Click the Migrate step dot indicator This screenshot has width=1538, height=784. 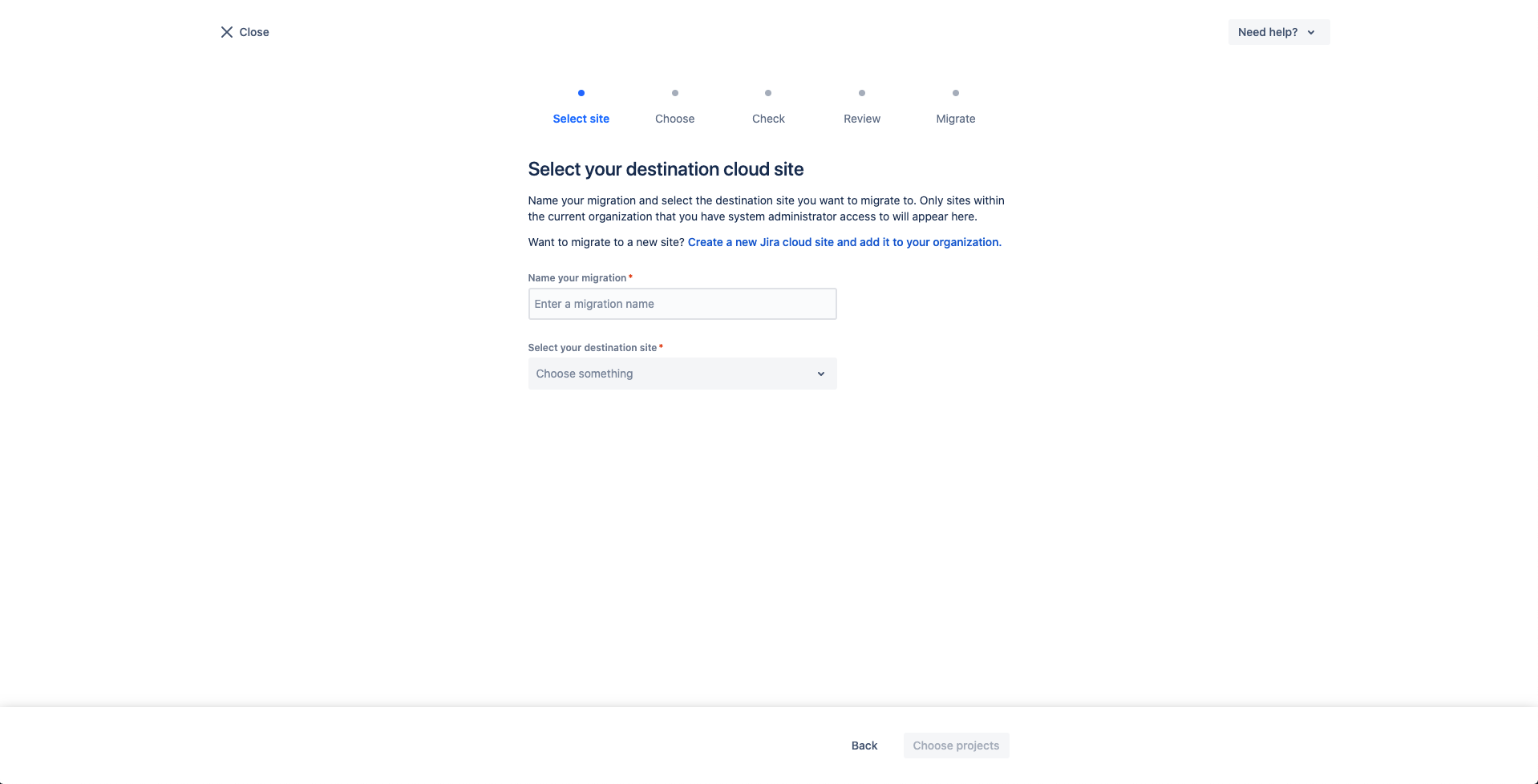point(956,93)
